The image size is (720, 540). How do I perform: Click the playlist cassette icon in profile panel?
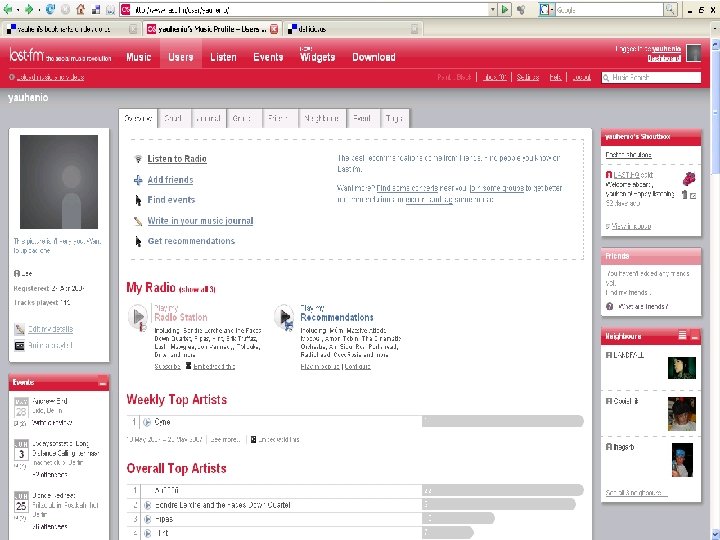(19, 345)
